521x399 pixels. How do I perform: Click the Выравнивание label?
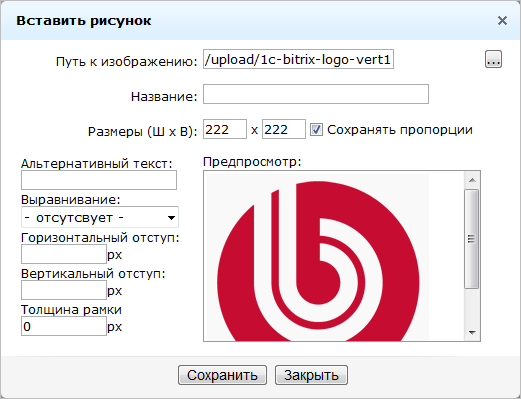(x=71, y=200)
